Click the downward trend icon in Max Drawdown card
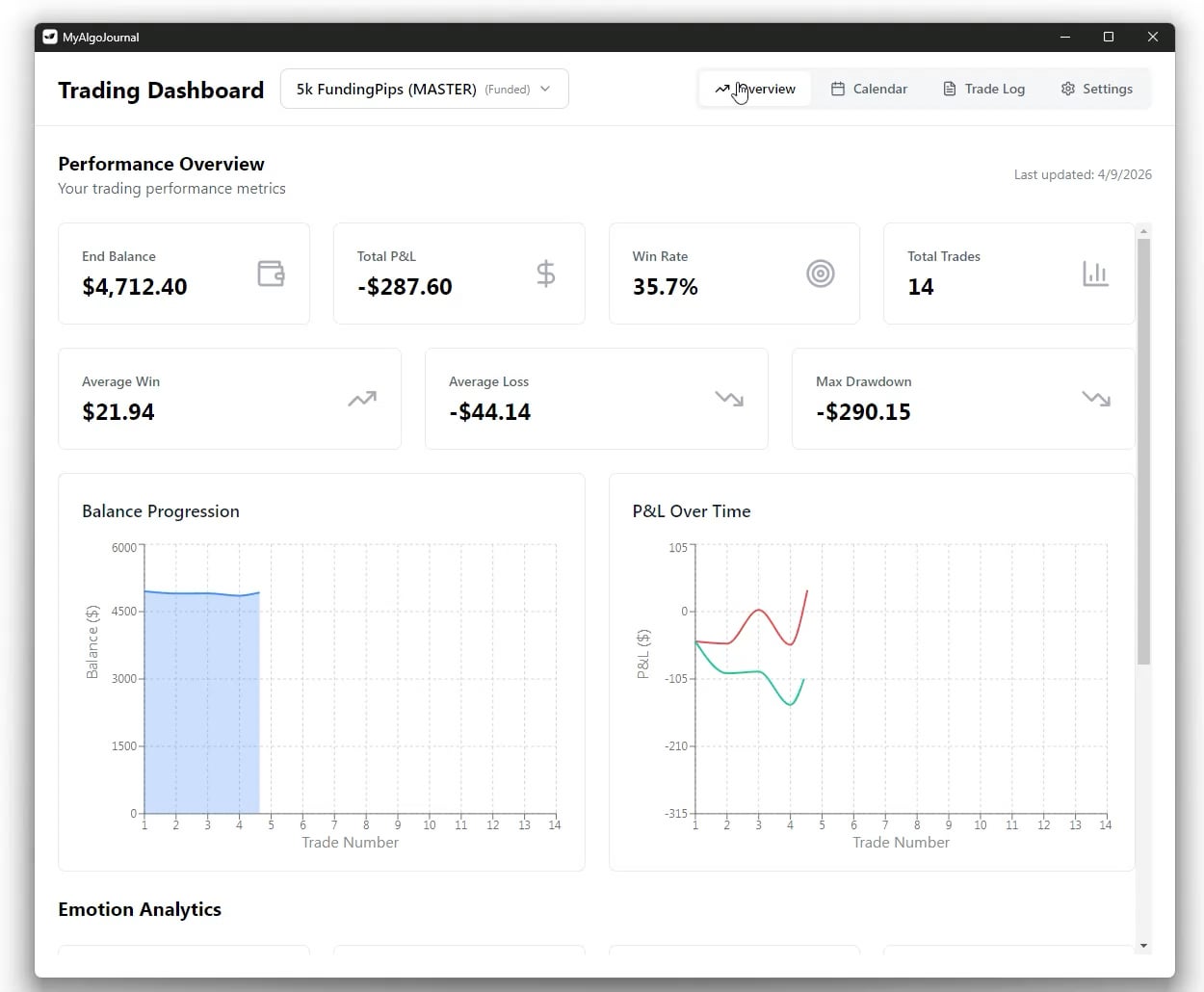This screenshot has width=1204, height=992. [1096, 399]
